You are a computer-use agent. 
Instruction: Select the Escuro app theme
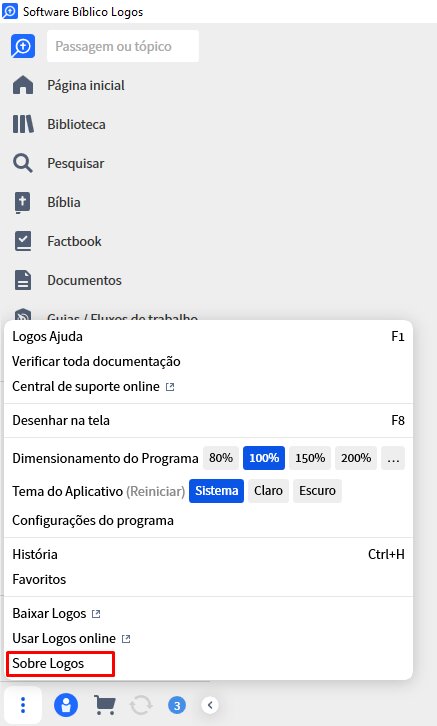click(317, 491)
